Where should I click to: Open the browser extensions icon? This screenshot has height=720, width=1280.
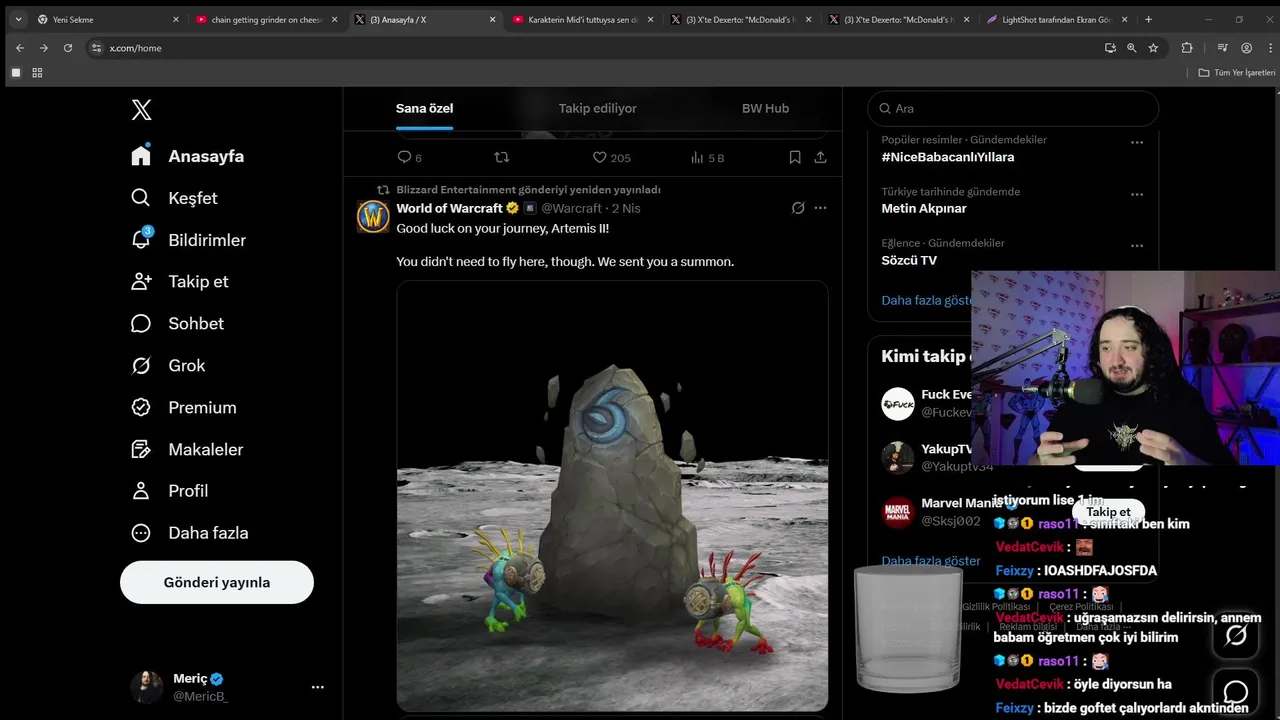pos(1187,48)
